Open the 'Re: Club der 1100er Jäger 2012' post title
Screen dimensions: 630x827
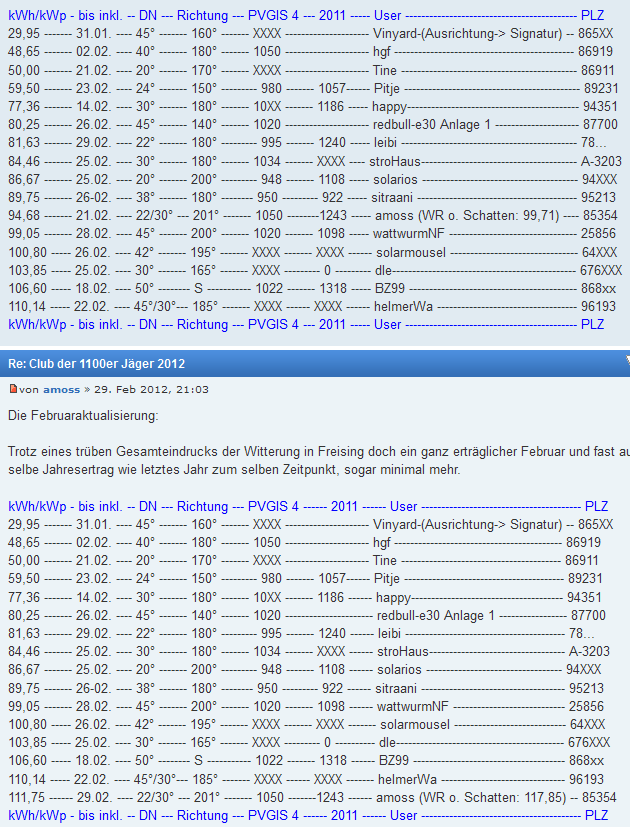97,363
